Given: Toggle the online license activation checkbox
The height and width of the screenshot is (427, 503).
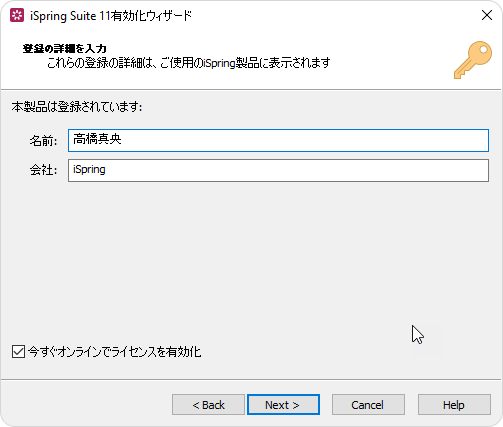Looking at the screenshot, I should click(18, 352).
